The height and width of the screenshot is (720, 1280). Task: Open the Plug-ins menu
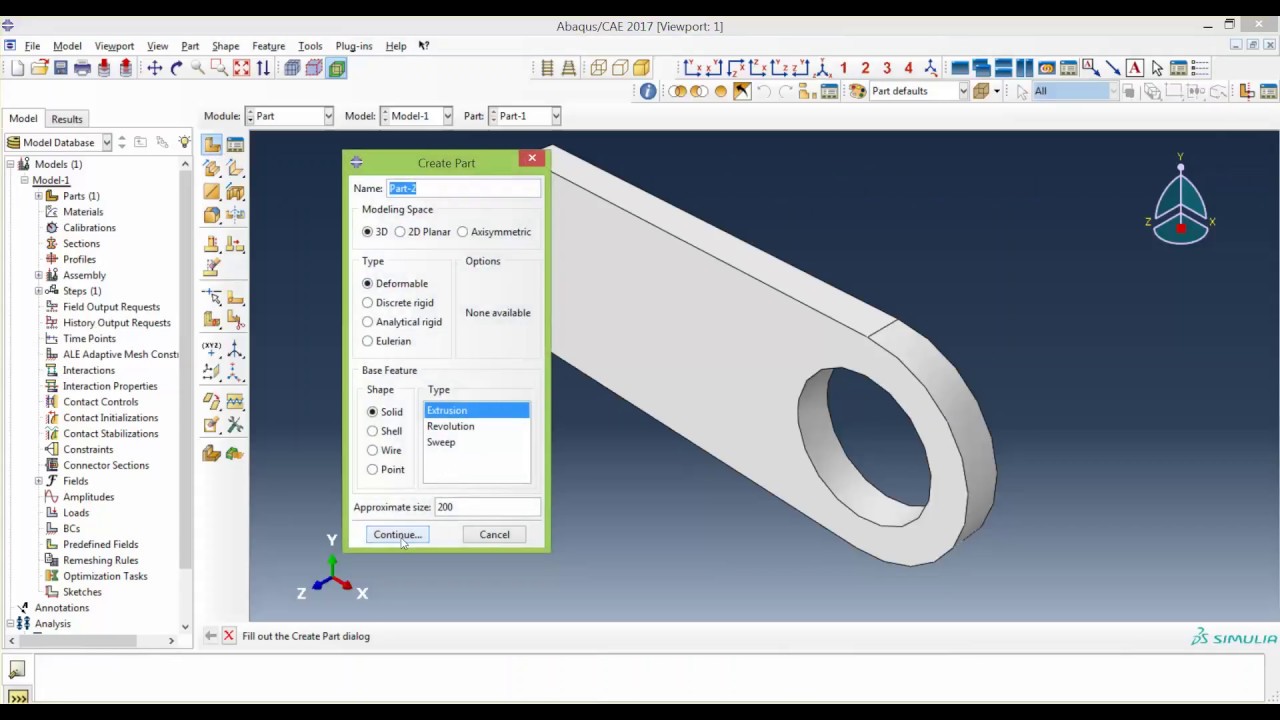pyautogui.click(x=354, y=46)
